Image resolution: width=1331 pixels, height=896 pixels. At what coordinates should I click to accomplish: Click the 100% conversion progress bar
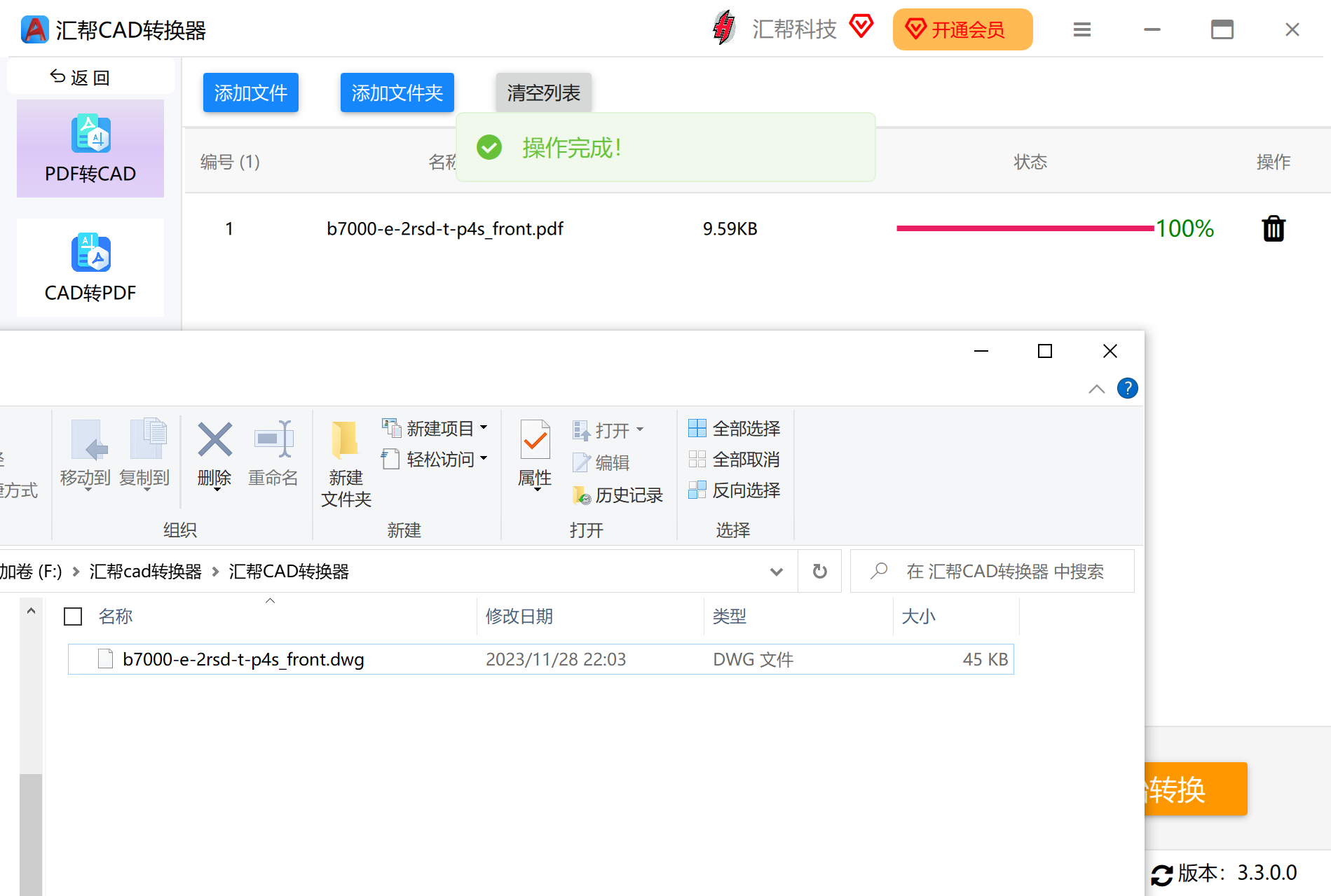coord(1025,228)
